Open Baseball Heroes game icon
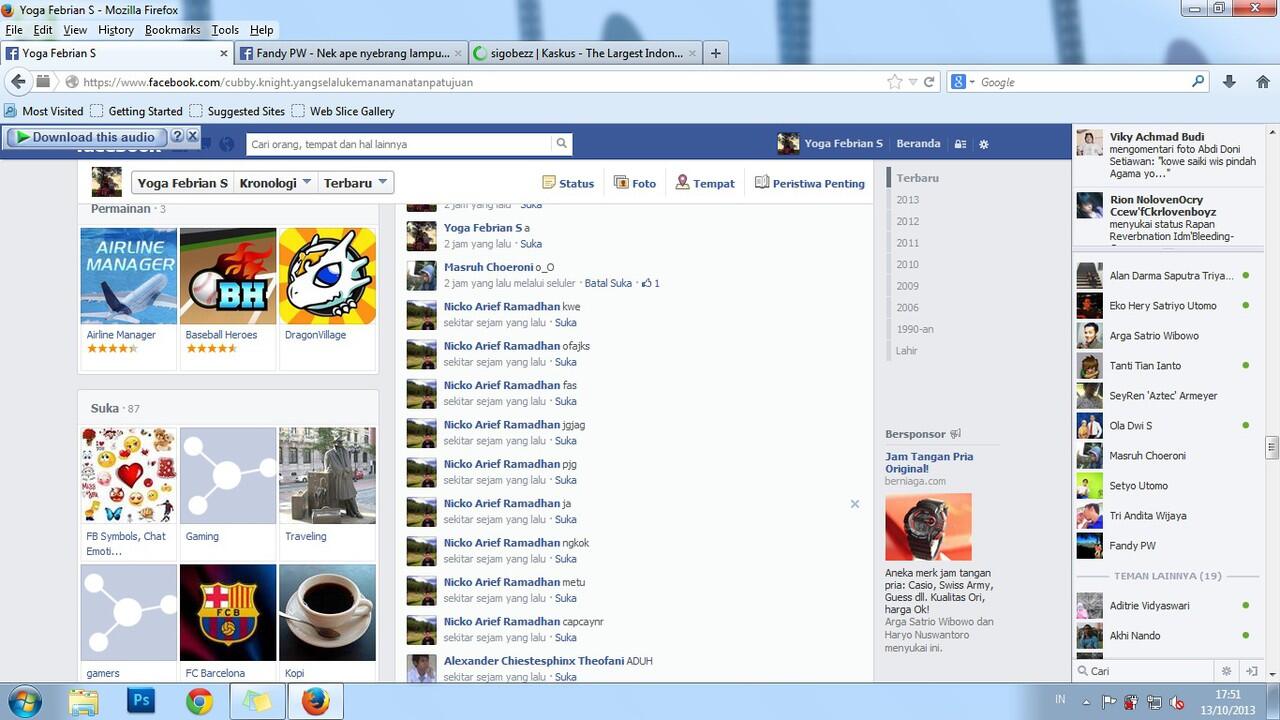Image resolution: width=1280 pixels, height=720 pixels. click(227, 276)
